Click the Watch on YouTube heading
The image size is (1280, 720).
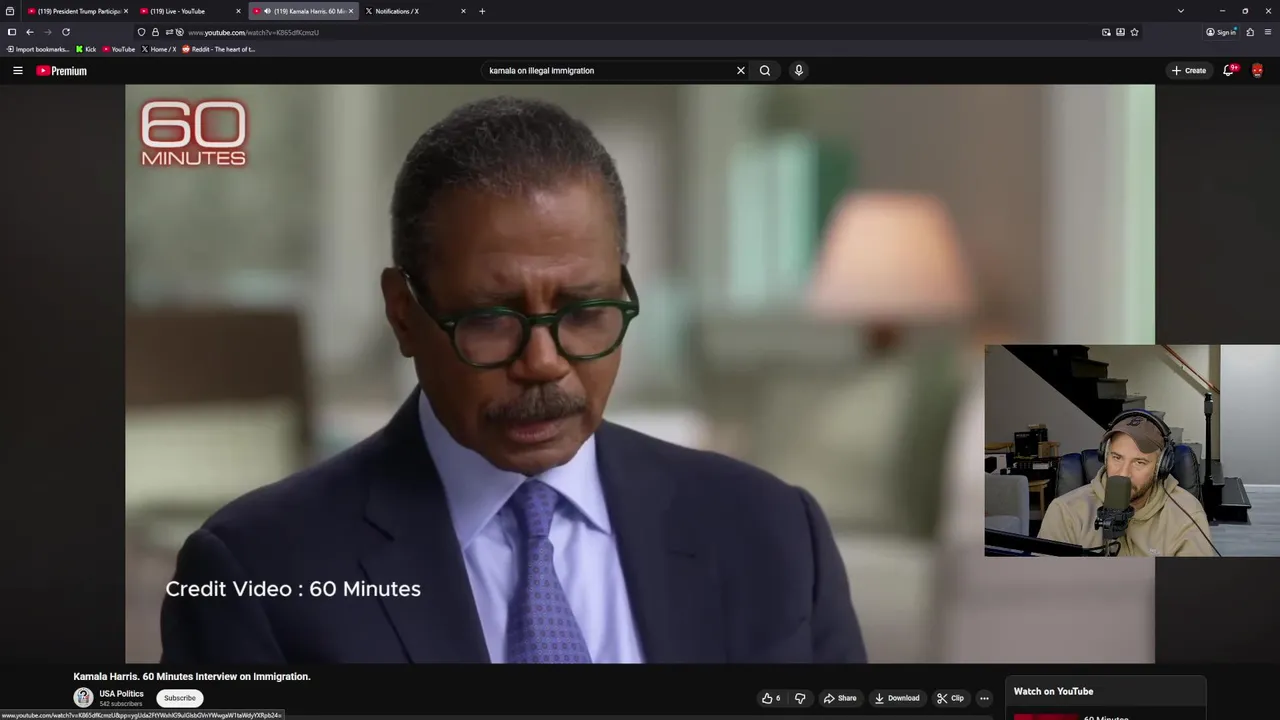(x=1053, y=691)
